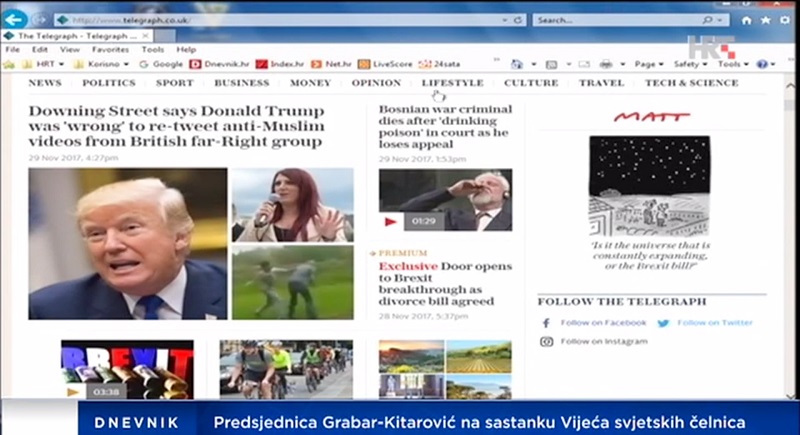This screenshot has height=435, width=800.
Task: Open the Page dropdown in command bar
Action: tap(648, 64)
